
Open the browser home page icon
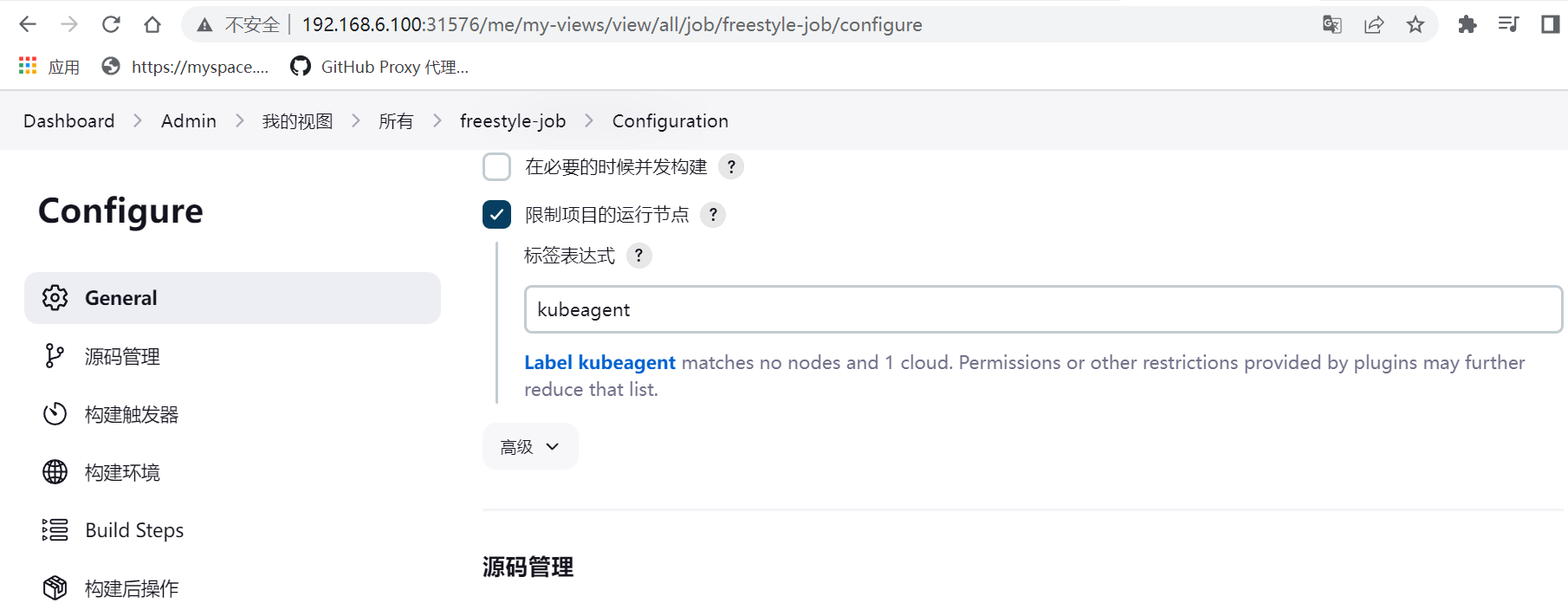[152, 24]
